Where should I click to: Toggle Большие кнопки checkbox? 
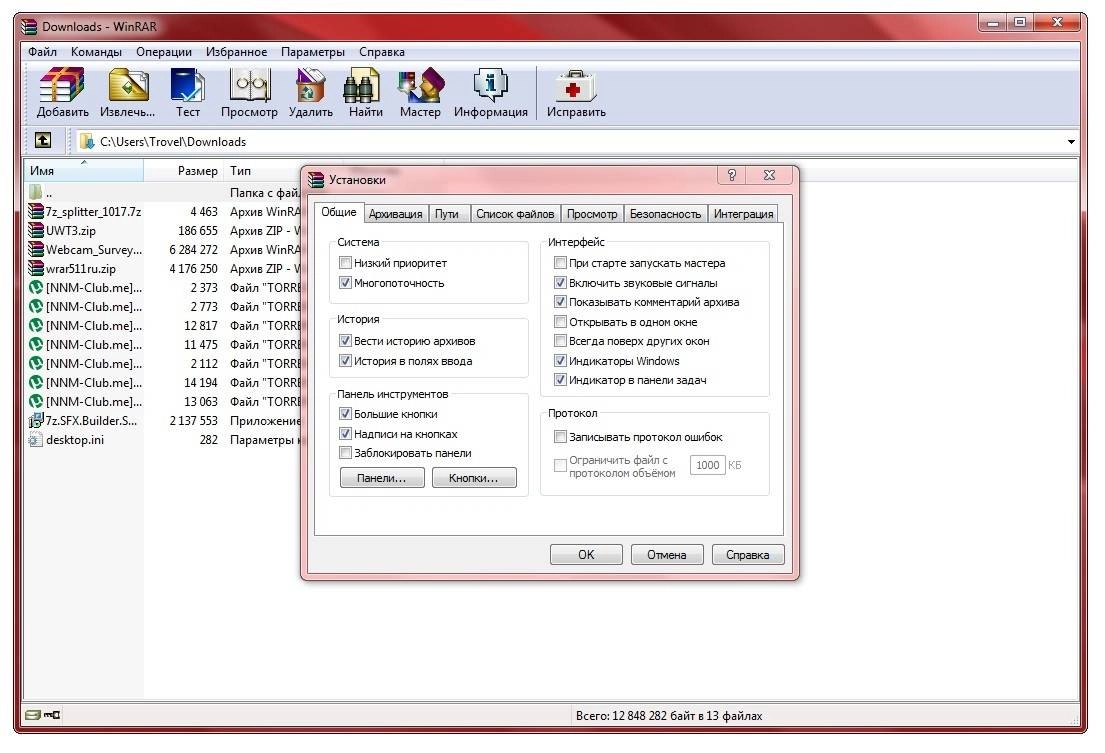coord(345,413)
